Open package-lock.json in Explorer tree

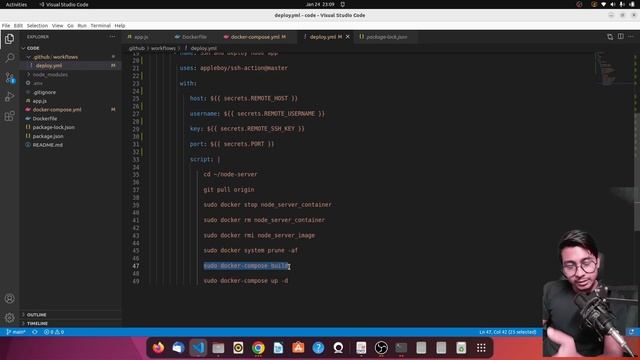pos(70,127)
